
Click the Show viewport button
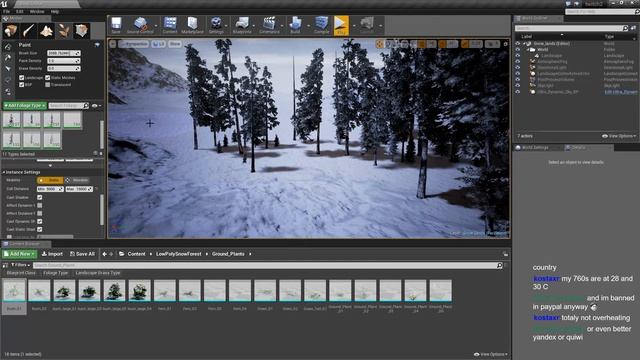(175, 44)
